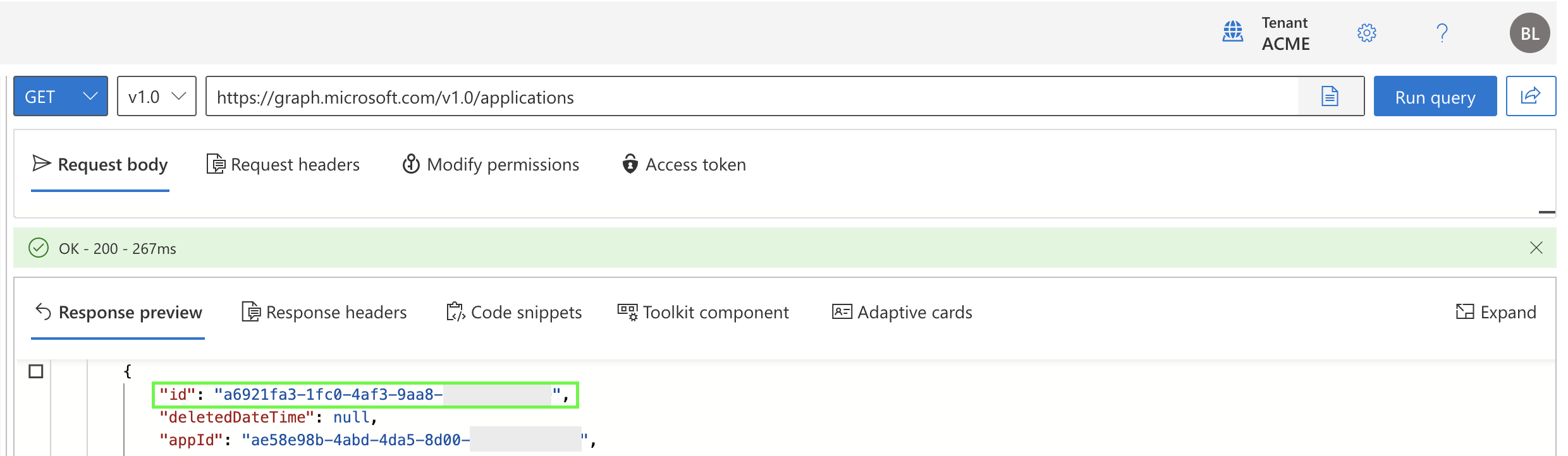Open the BL profile avatar
This screenshot has height=456, width=1568.
[x=1529, y=33]
